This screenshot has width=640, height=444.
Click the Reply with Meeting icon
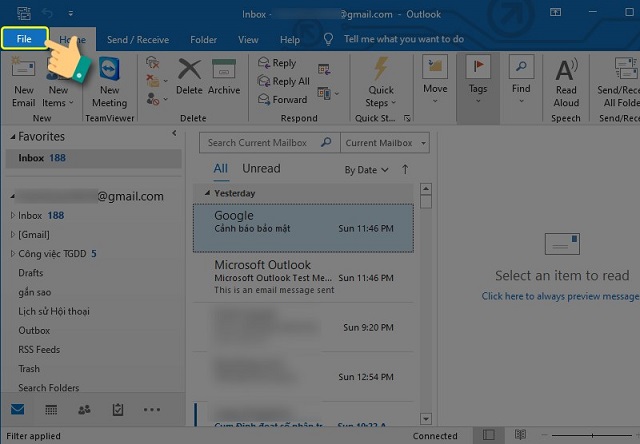[x=324, y=69]
